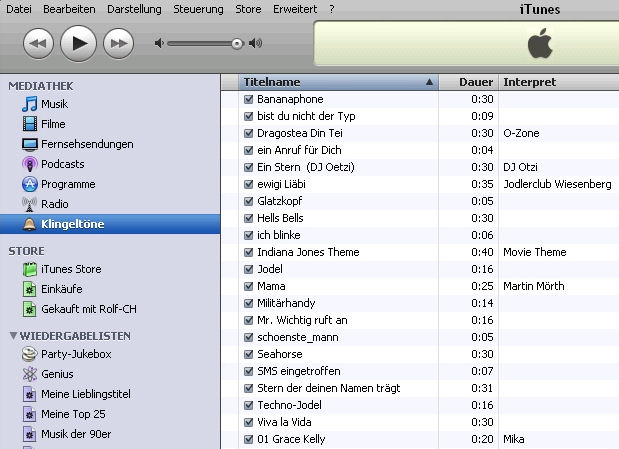Select 'Stern der deinen Namen trägt'

(x=328, y=388)
